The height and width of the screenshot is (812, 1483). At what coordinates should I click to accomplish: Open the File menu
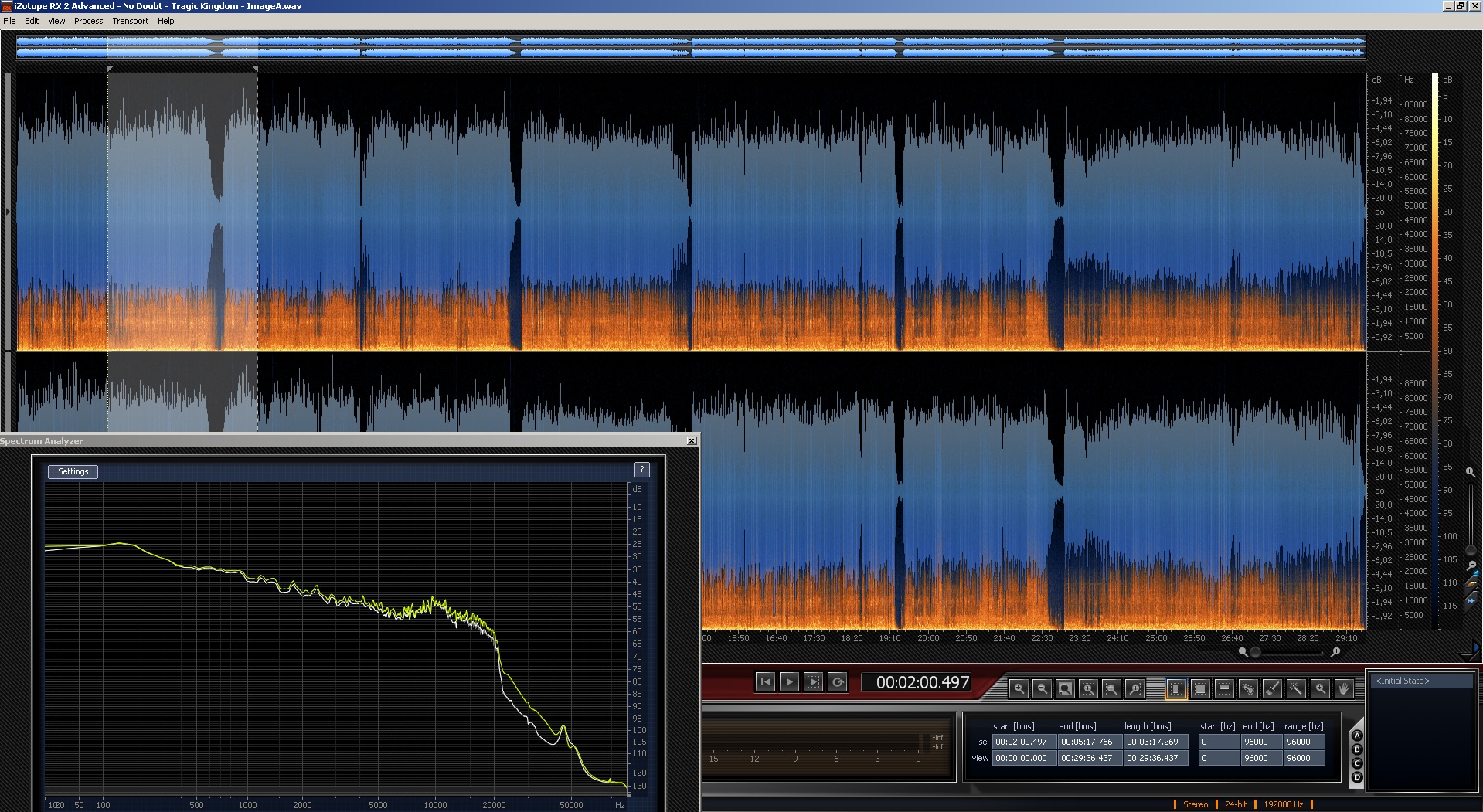click(9, 21)
